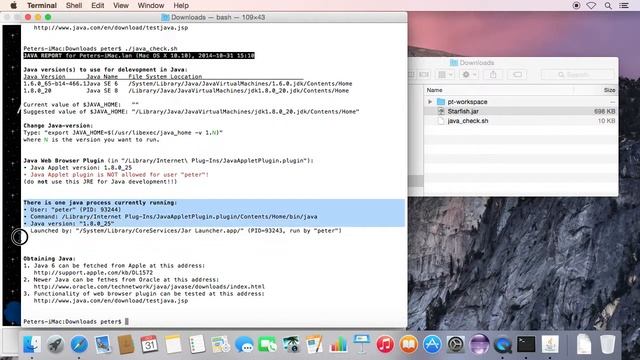Sort Finder list by Size column
The image size is (640, 360).
(596, 90)
